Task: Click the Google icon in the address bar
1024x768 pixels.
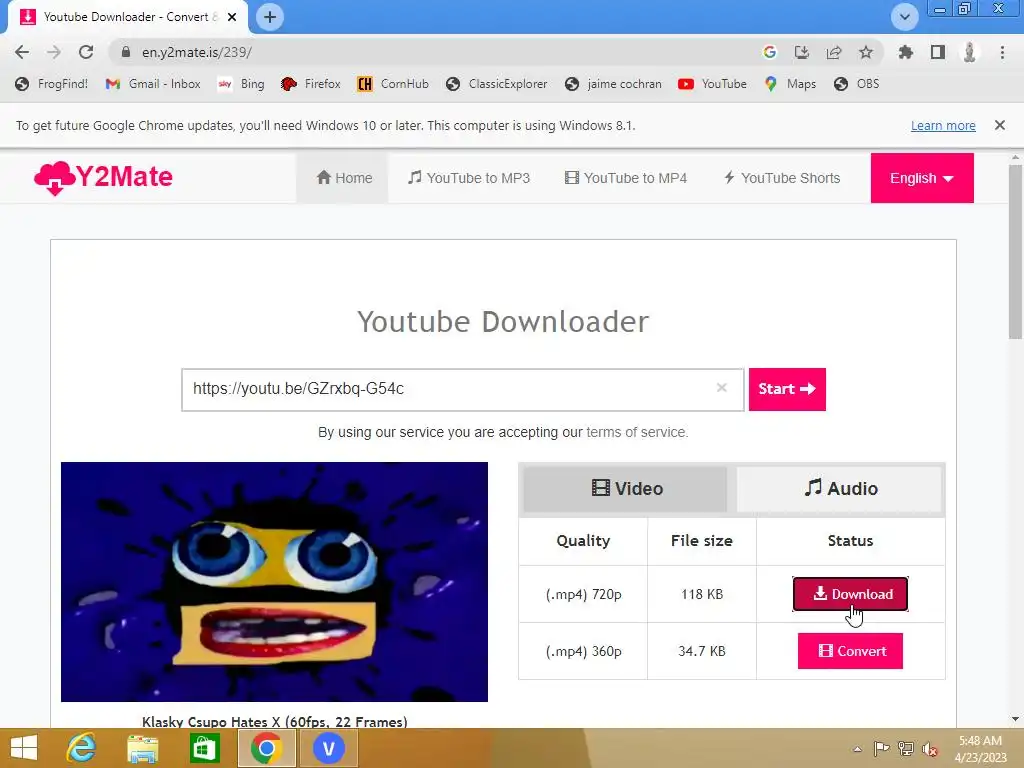Action: coord(770,52)
